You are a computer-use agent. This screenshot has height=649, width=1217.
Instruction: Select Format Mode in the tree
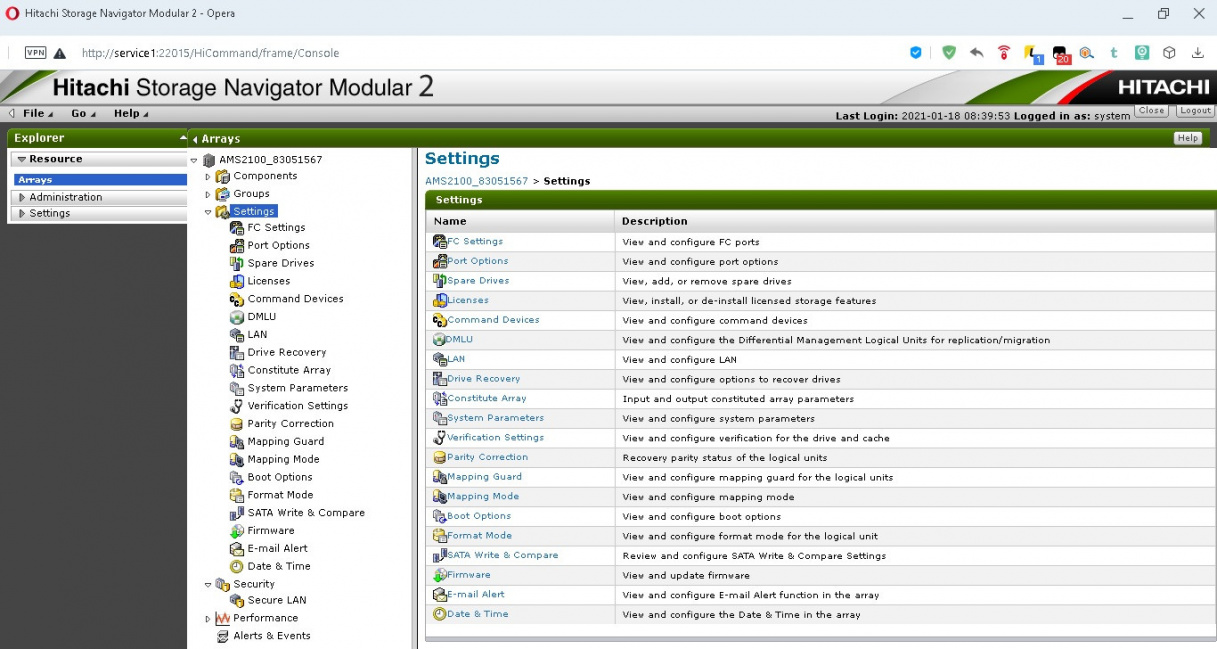point(281,495)
